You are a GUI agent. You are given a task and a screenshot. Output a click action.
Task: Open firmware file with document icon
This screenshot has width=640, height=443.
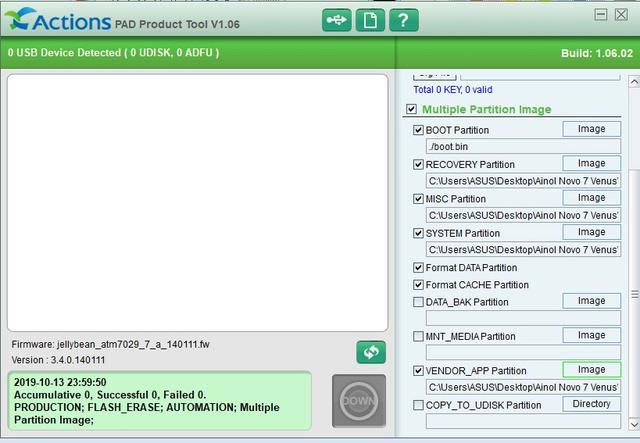tap(370, 20)
